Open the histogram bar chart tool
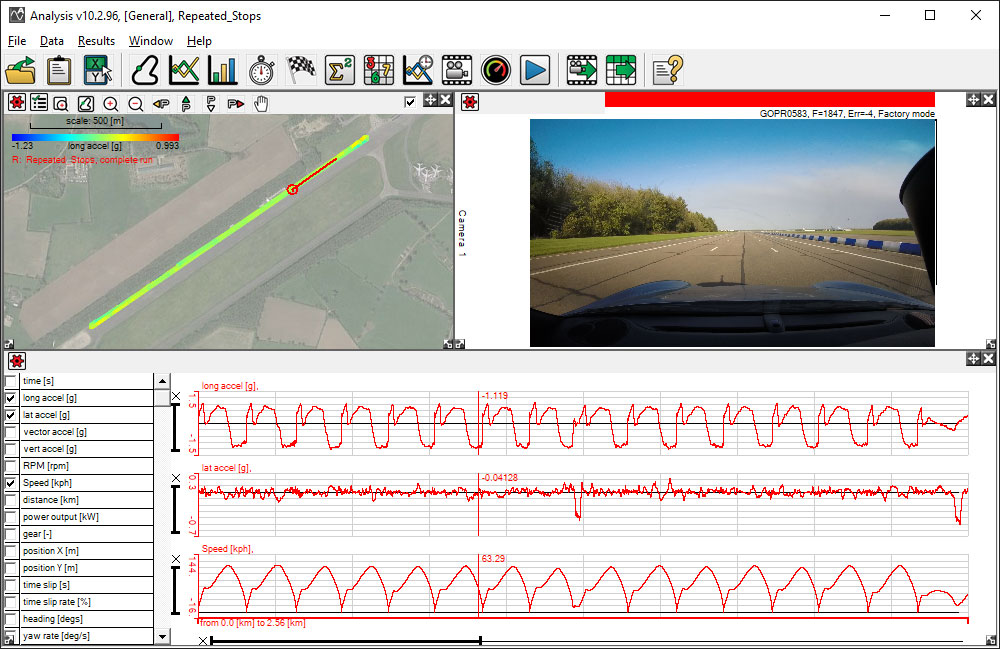 [220, 70]
